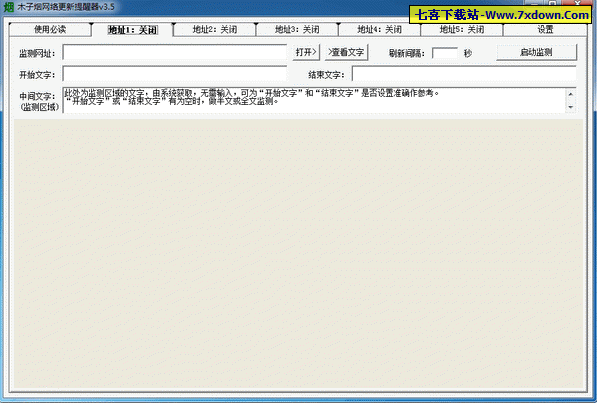Switch to the 地址2: 关闭 tab
The image size is (597, 403).
point(215,29)
